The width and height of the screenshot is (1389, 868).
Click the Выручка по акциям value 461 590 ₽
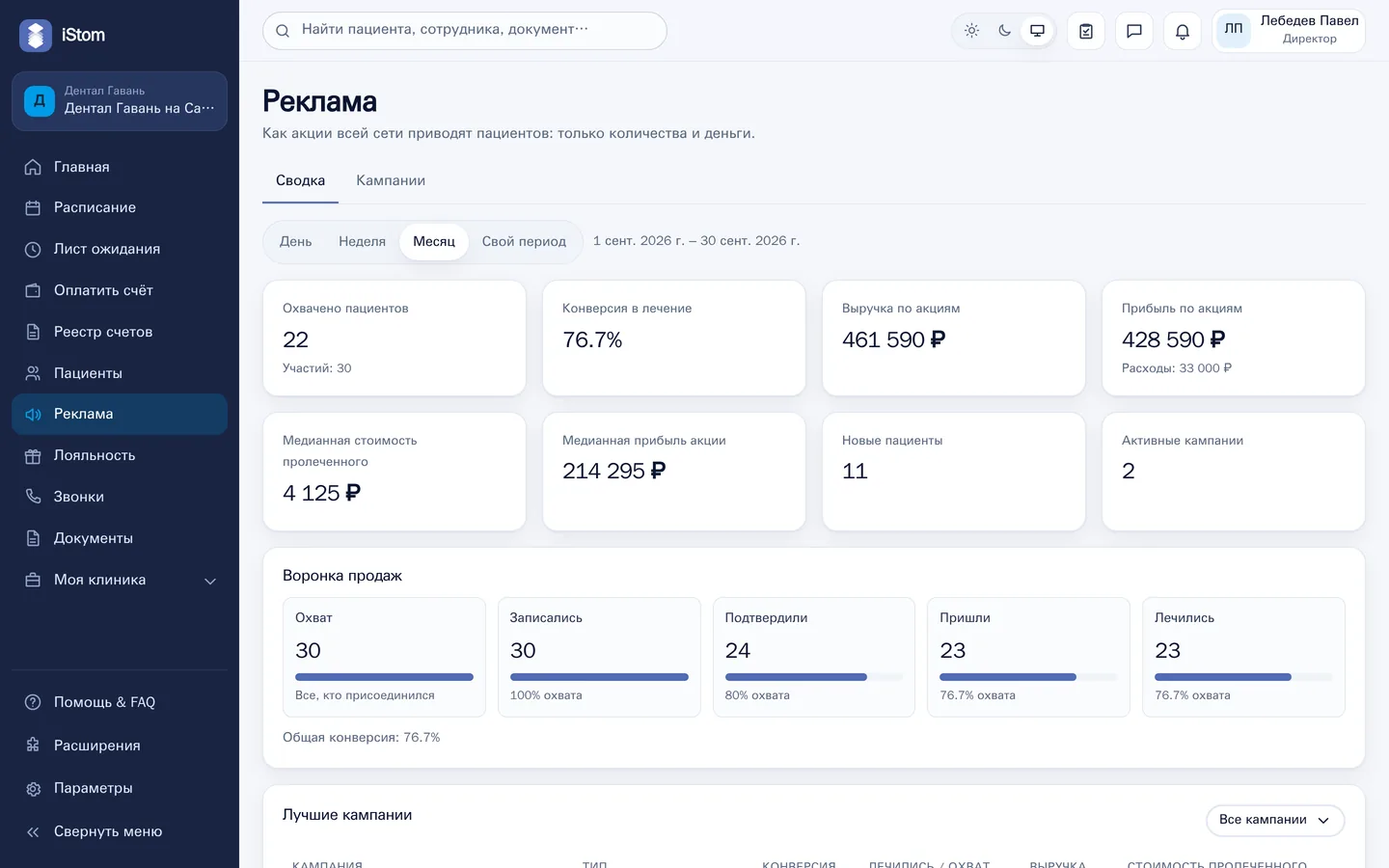click(x=893, y=339)
